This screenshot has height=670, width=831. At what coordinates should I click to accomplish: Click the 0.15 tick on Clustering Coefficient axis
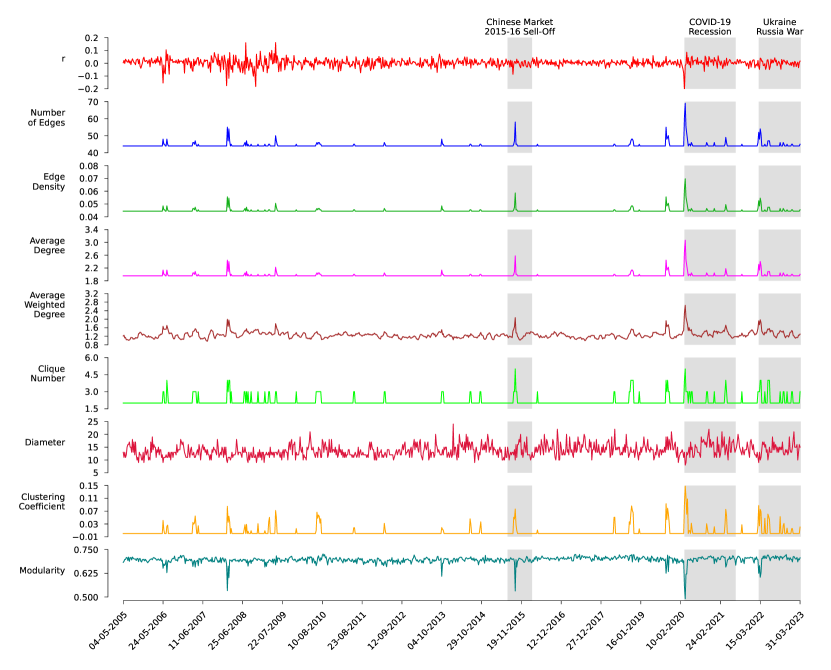[90, 486]
